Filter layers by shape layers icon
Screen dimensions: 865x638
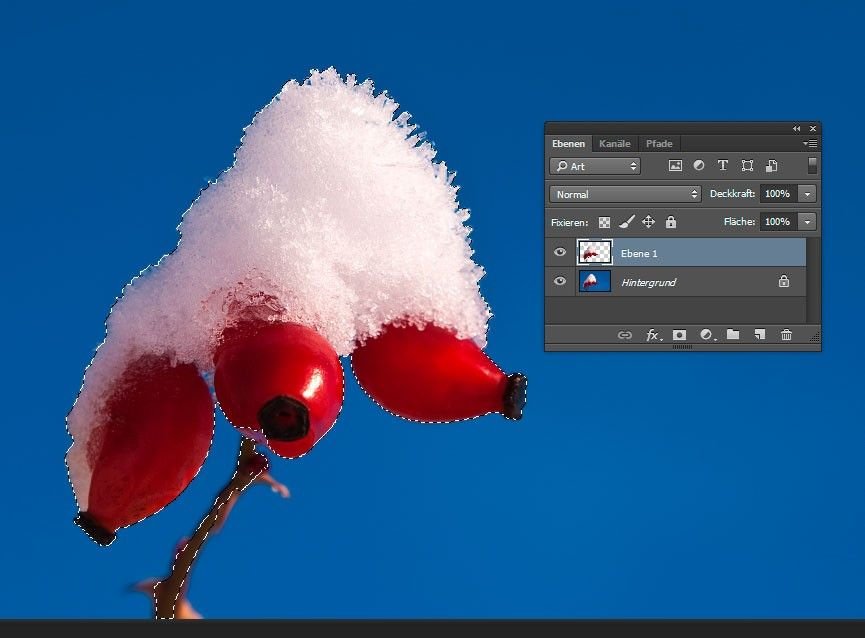point(747,165)
